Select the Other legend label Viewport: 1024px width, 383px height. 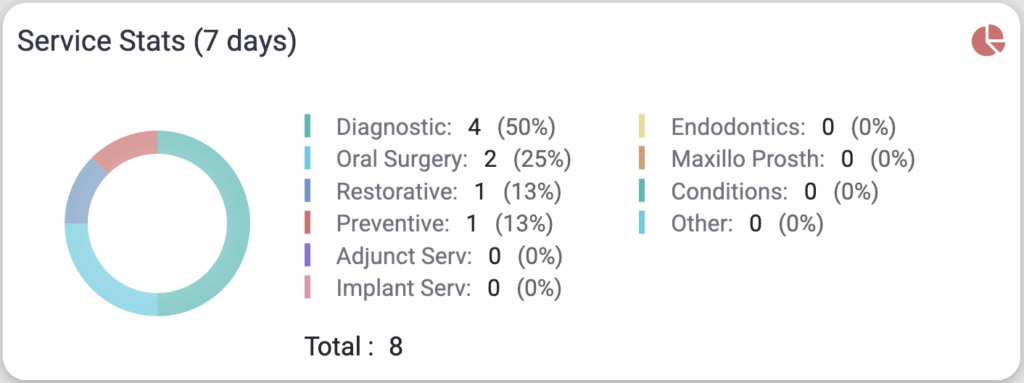(702, 224)
